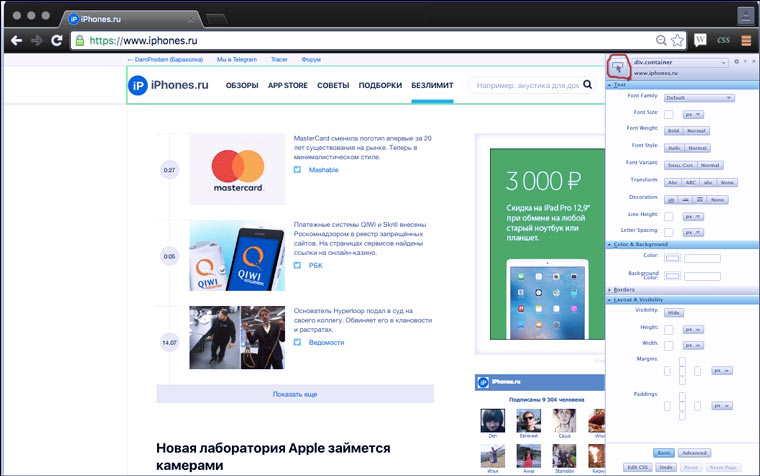
Task: Open the Letter Spacing unit dropdown
Action: pyautogui.click(x=693, y=233)
